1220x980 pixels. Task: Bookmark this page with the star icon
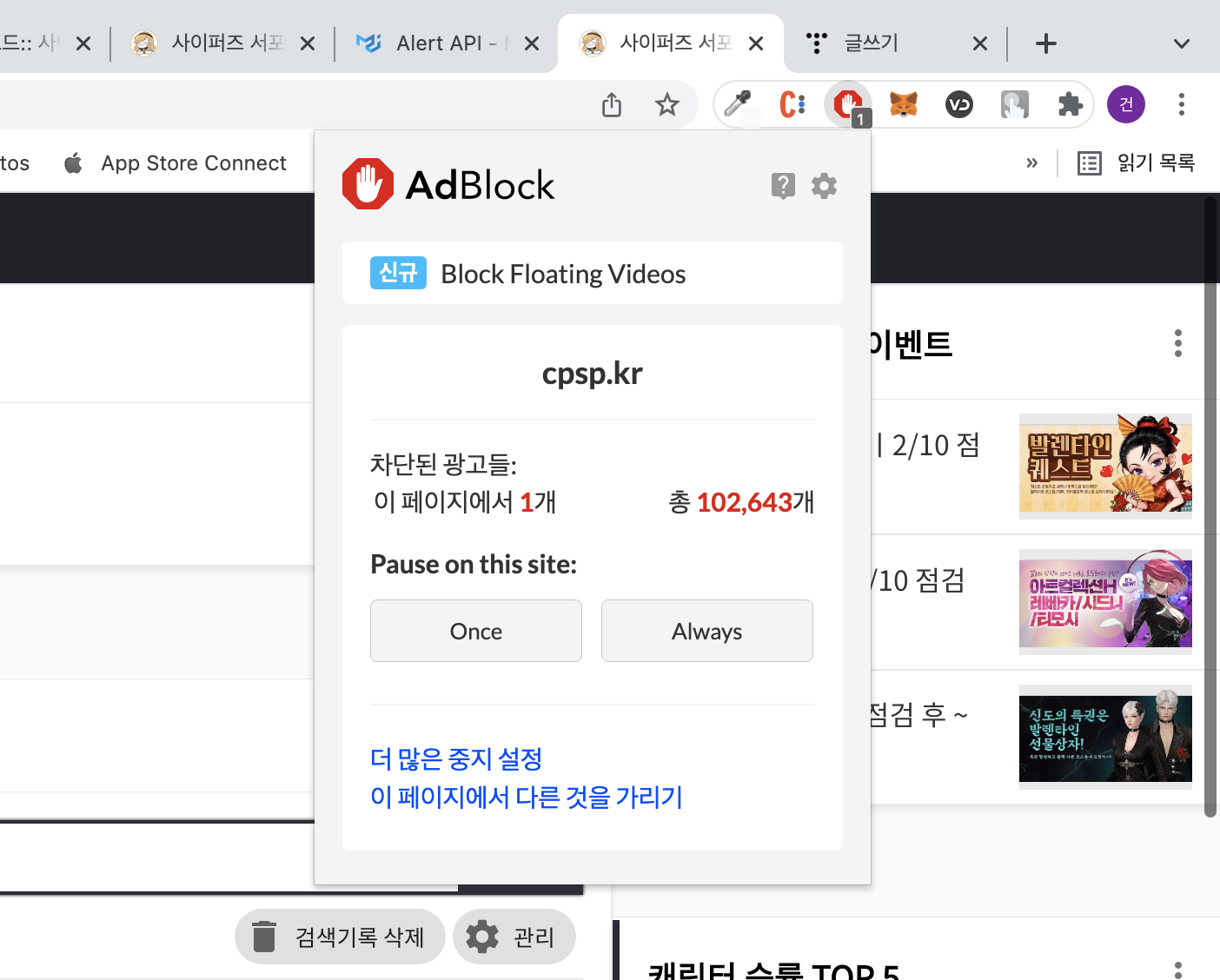pyautogui.click(x=666, y=104)
